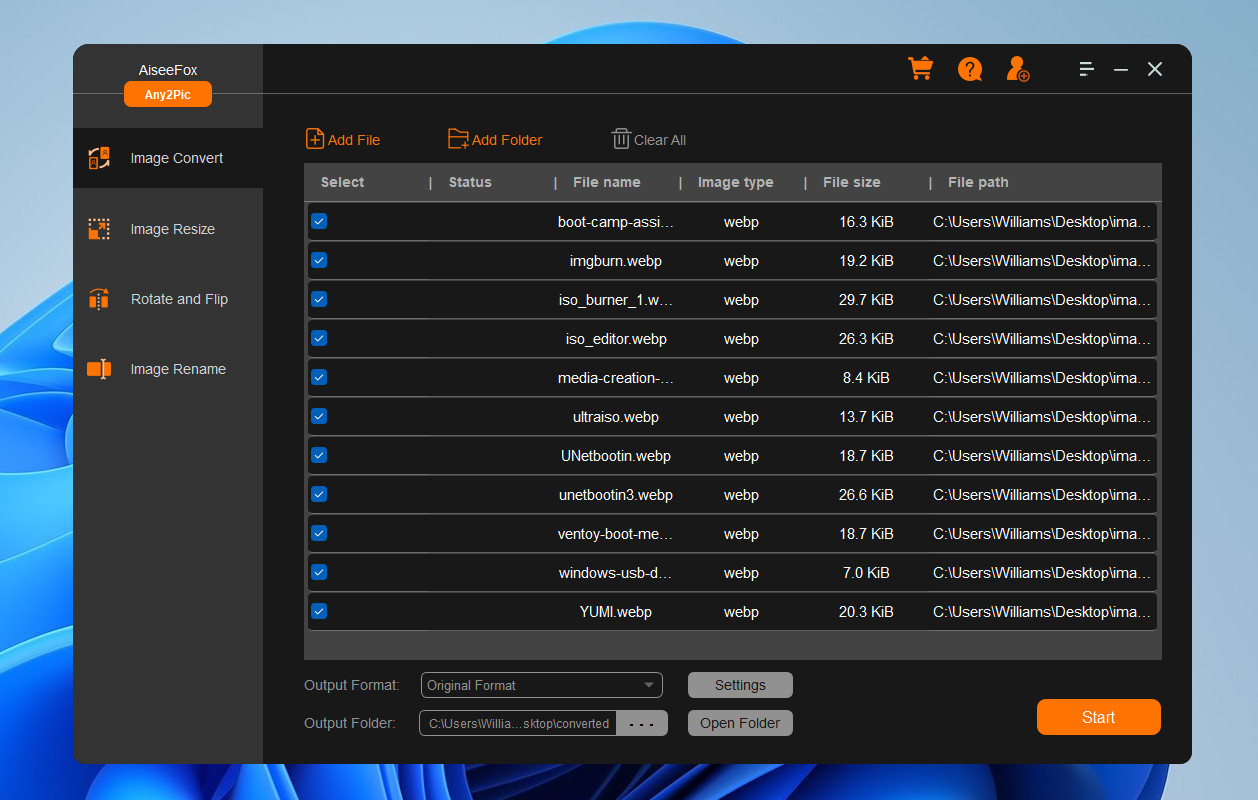This screenshot has width=1258, height=800.
Task: Click the File size column header
Action: 851,182
